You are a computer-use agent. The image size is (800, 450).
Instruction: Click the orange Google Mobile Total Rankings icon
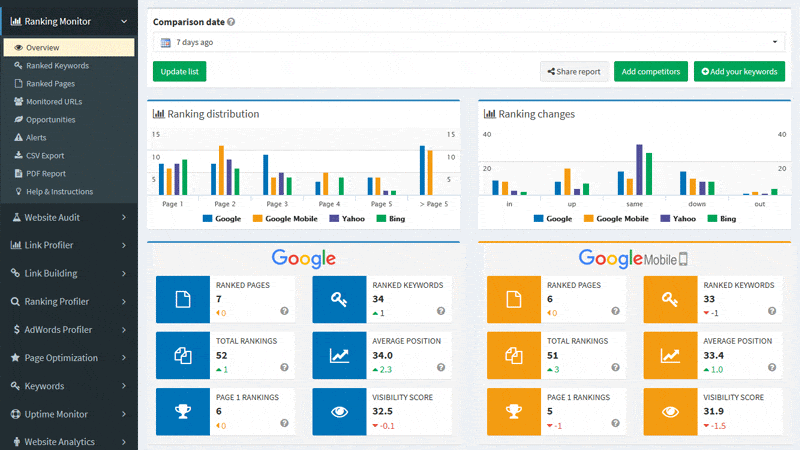pos(514,356)
